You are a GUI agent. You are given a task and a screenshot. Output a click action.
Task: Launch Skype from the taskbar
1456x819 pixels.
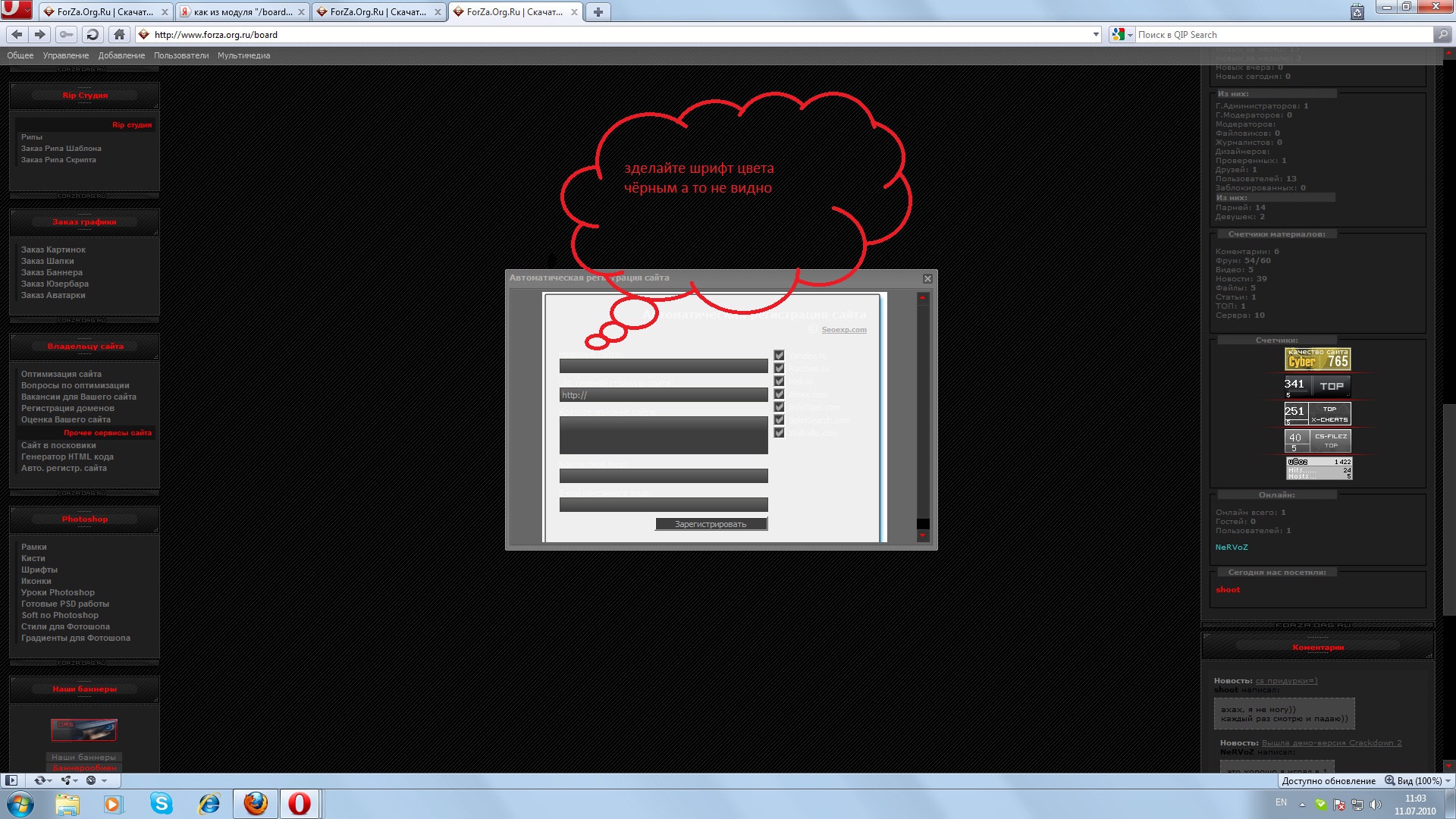[161, 803]
